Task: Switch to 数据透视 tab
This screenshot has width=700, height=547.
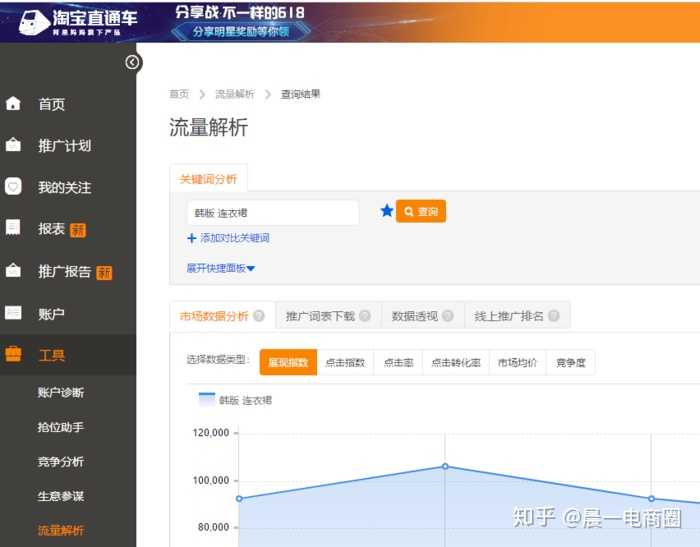Action: [415, 316]
